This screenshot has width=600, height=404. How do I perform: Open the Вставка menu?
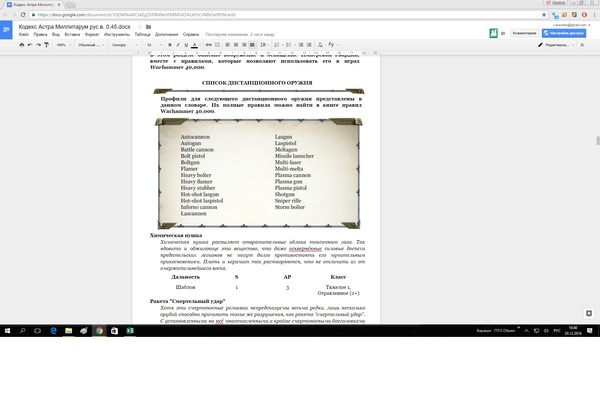(x=76, y=34)
